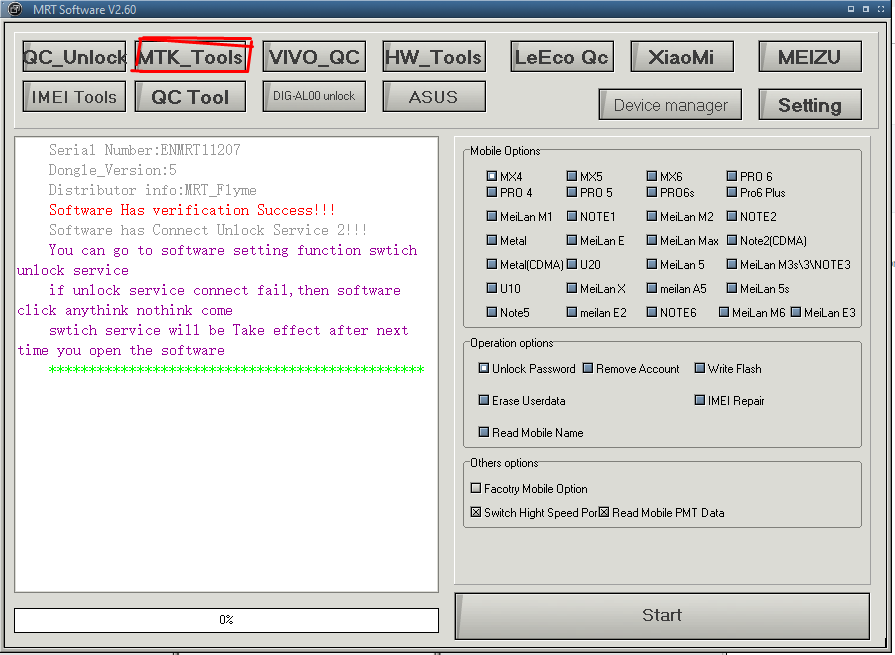The width and height of the screenshot is (895, 655).
Task: Click the 'Software Has verification Success!!!' line
Action: (192, 210)
